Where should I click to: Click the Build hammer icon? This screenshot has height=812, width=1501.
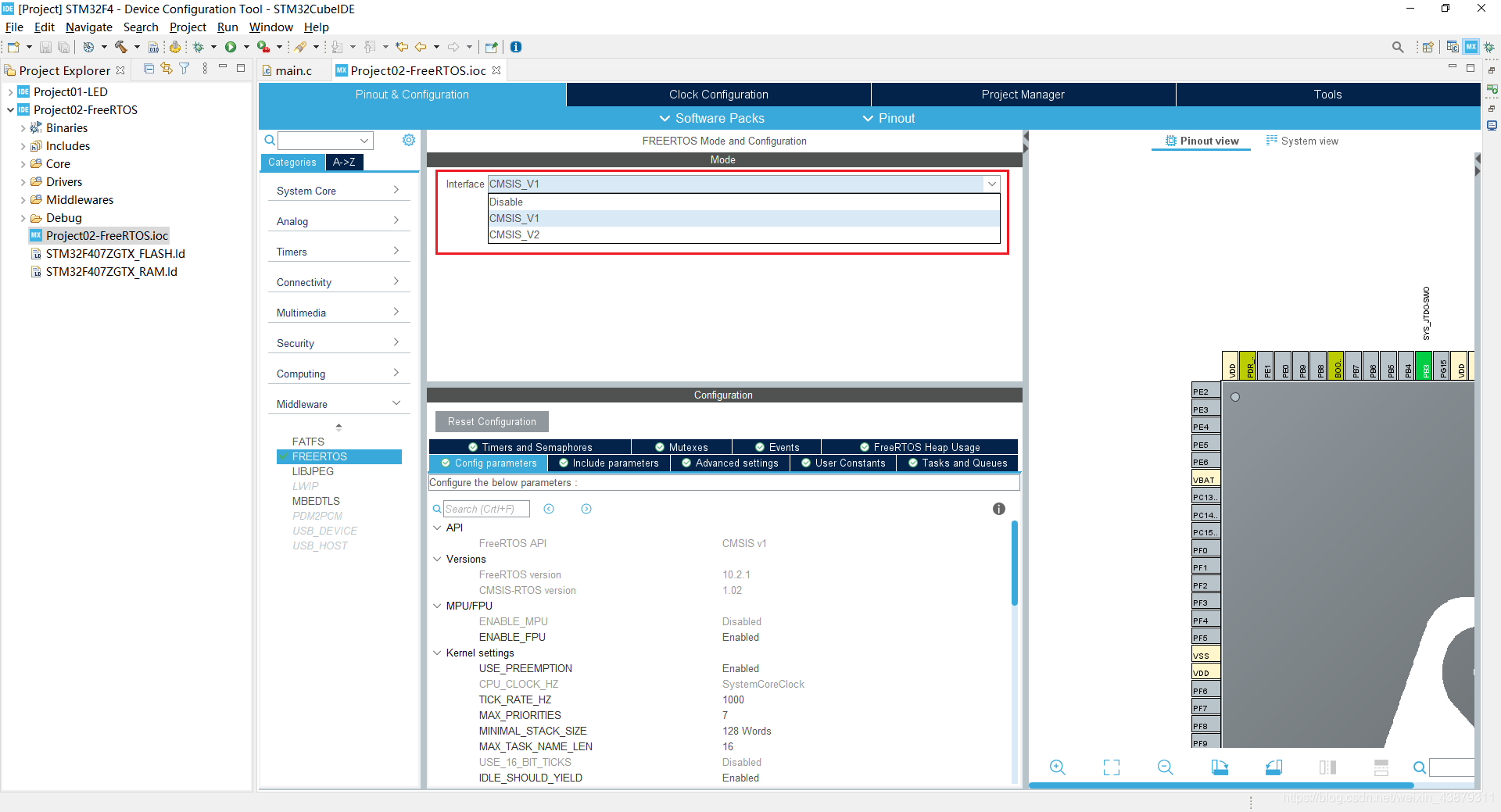point(121,47)
